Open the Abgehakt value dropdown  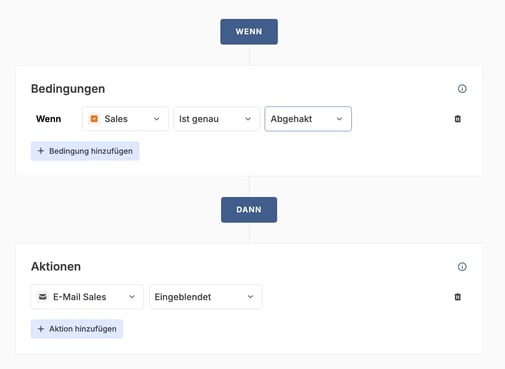pos(308,119)
